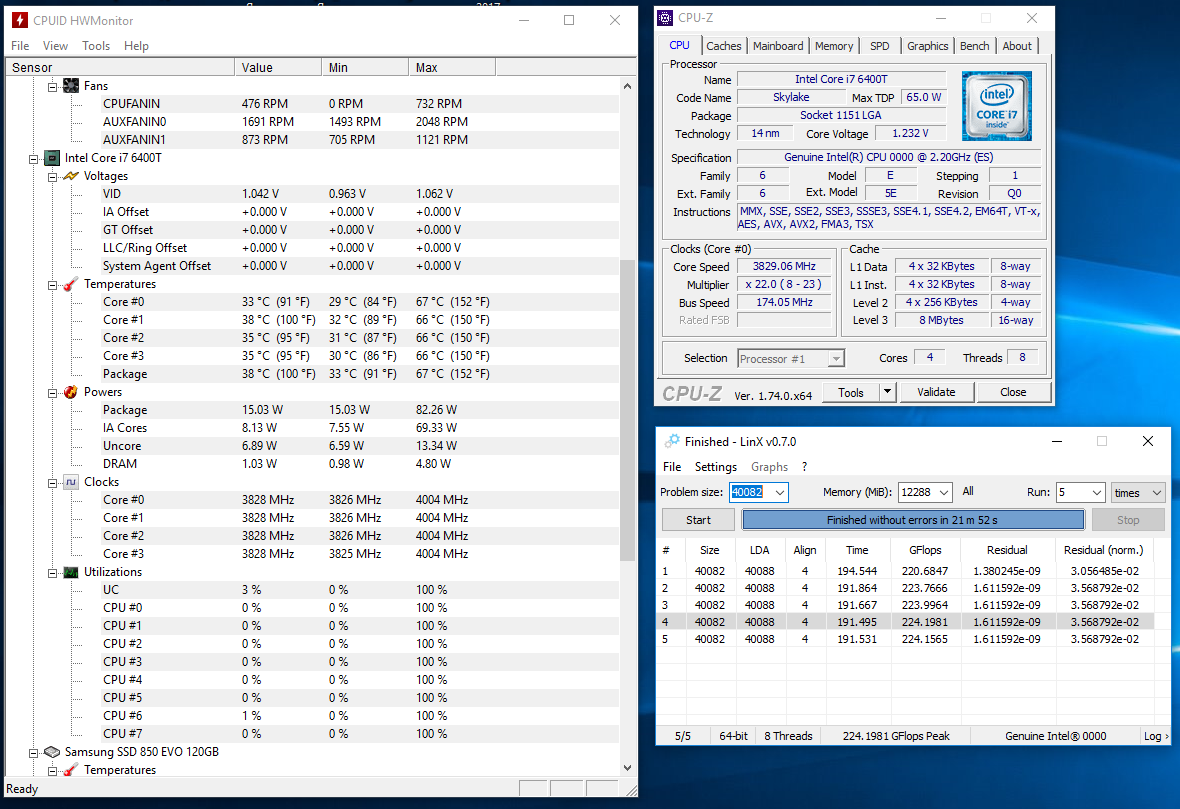
Task: Collapse the CPU Temperatures node
Action: (x=53, y=284)
